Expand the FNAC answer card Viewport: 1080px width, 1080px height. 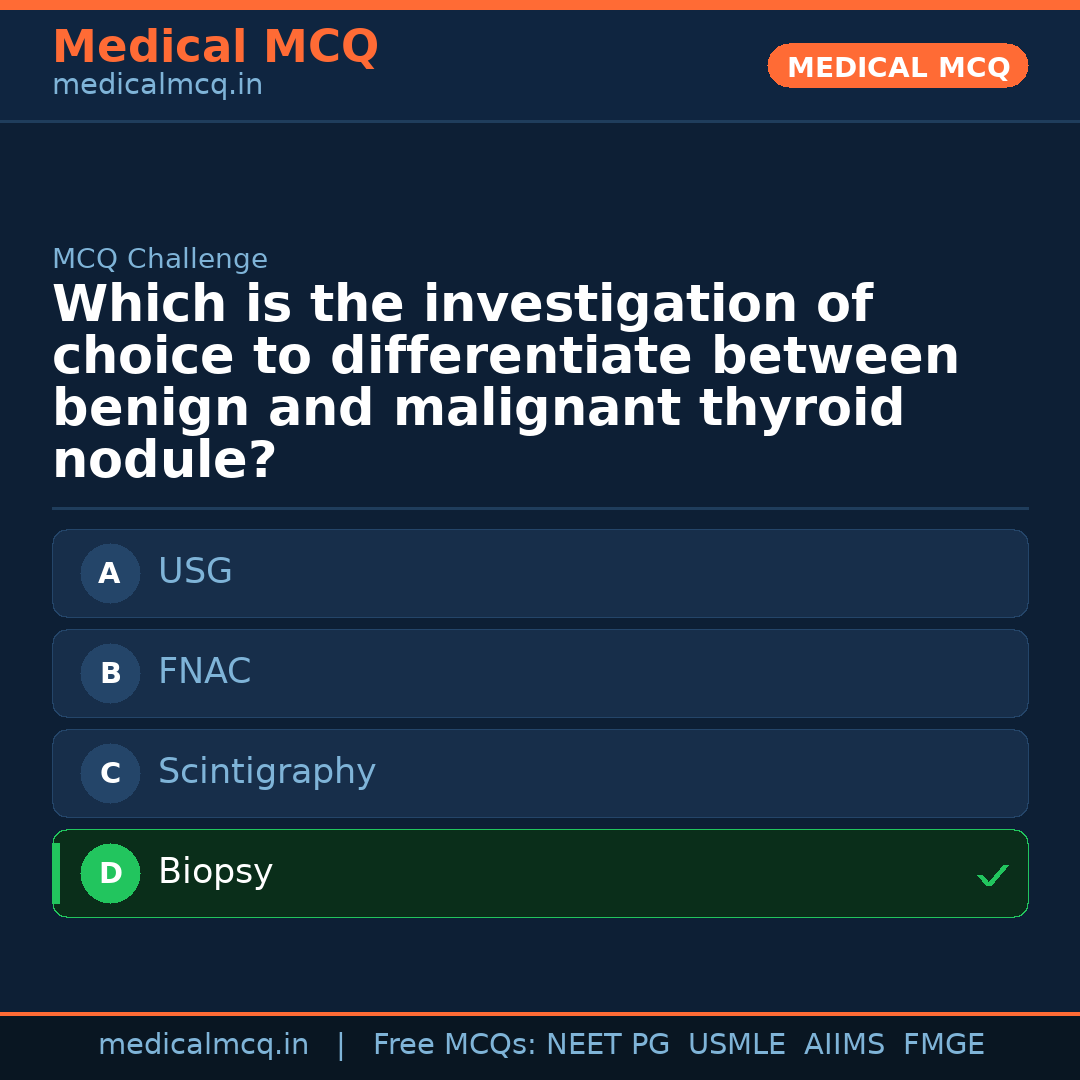(x=540, y=673)
